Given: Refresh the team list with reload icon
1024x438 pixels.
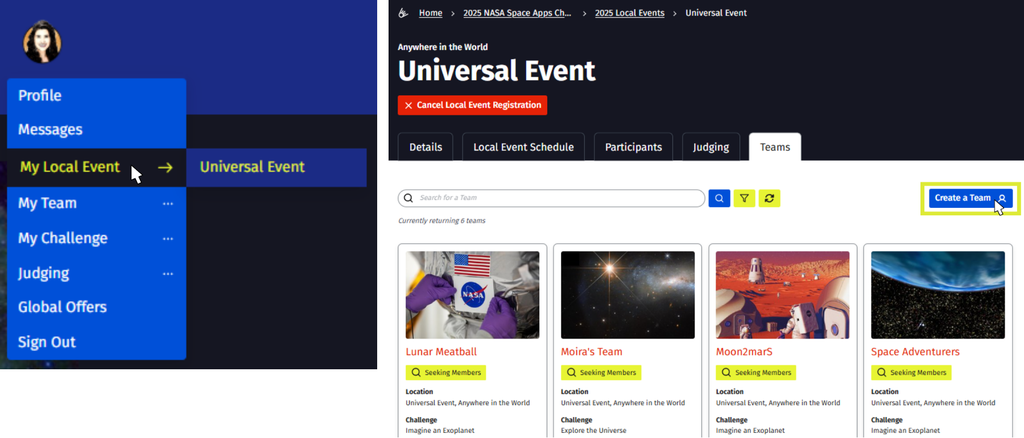Looking at the screenshot, I should pos(769,198).
